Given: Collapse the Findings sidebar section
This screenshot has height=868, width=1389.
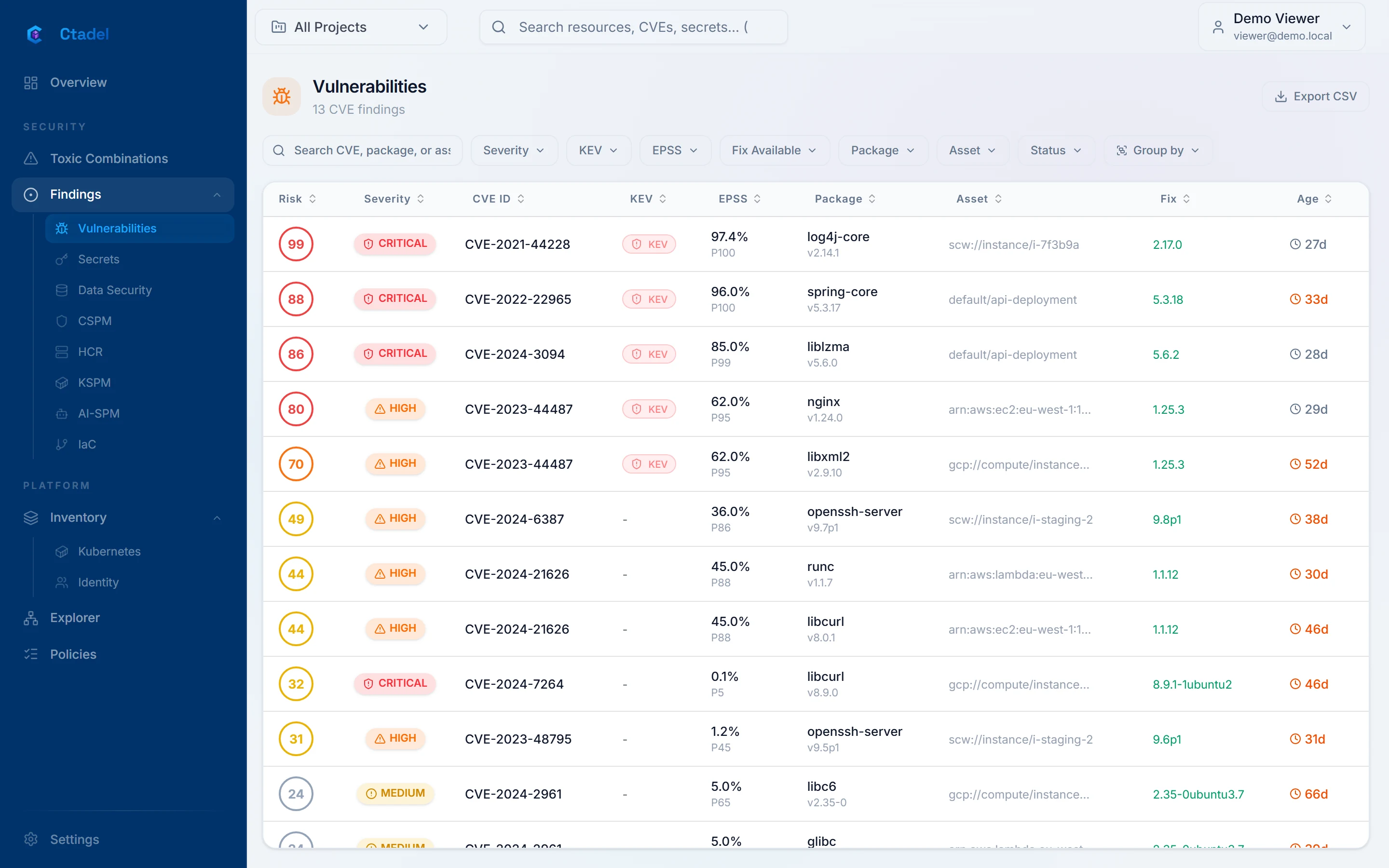Looking at the screenshot, I should click(x=217, y=195).
